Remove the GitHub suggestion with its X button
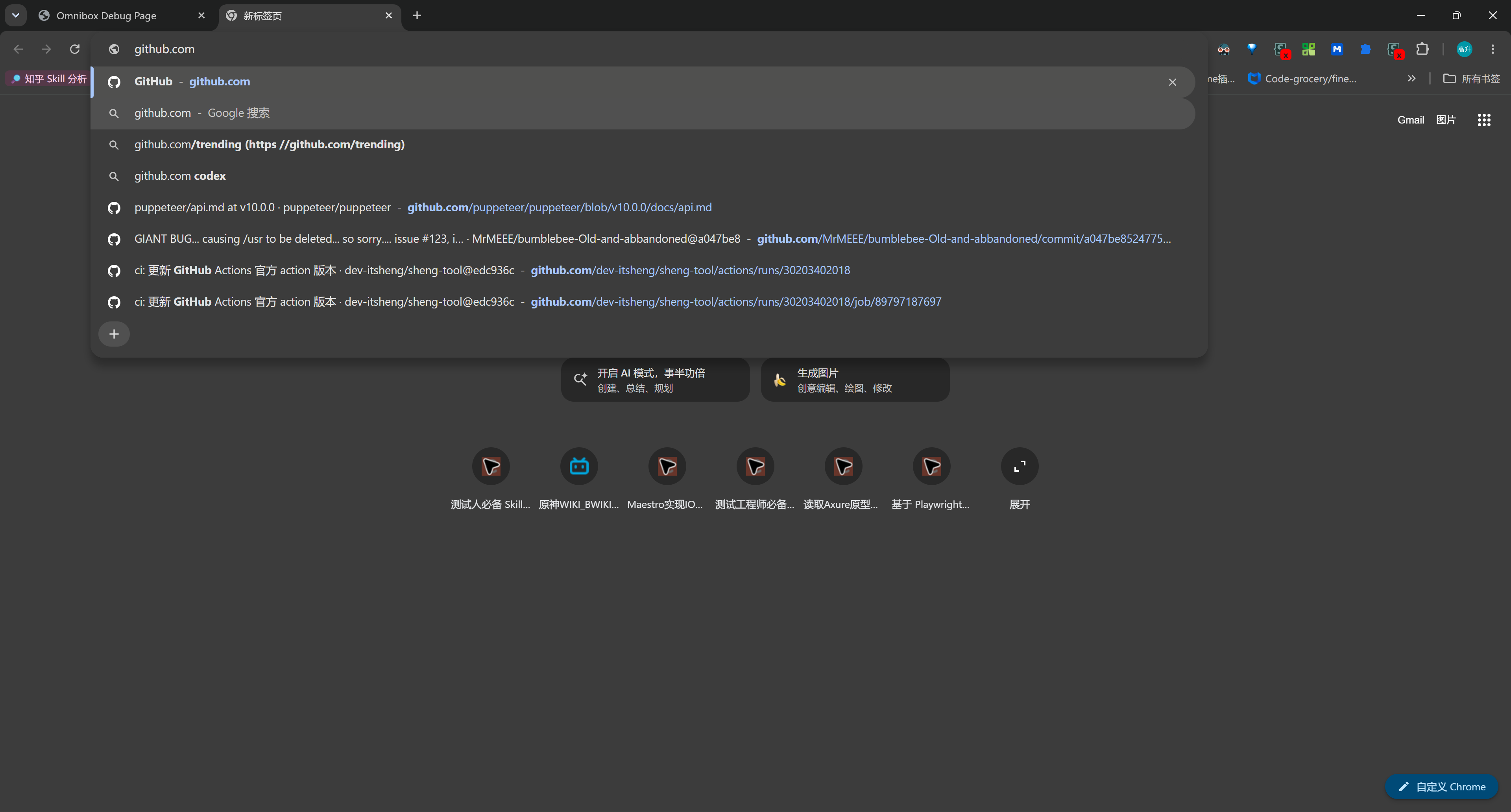The width and height of the screenshot is (1511, 812). tap(1173, 82)
